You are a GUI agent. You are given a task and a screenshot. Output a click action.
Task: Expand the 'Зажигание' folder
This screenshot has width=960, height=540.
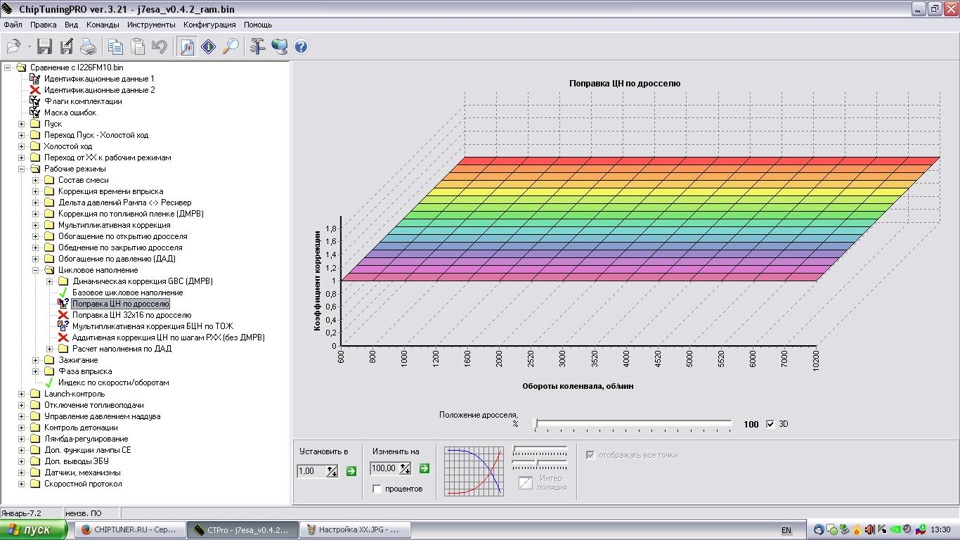point(37,360)
